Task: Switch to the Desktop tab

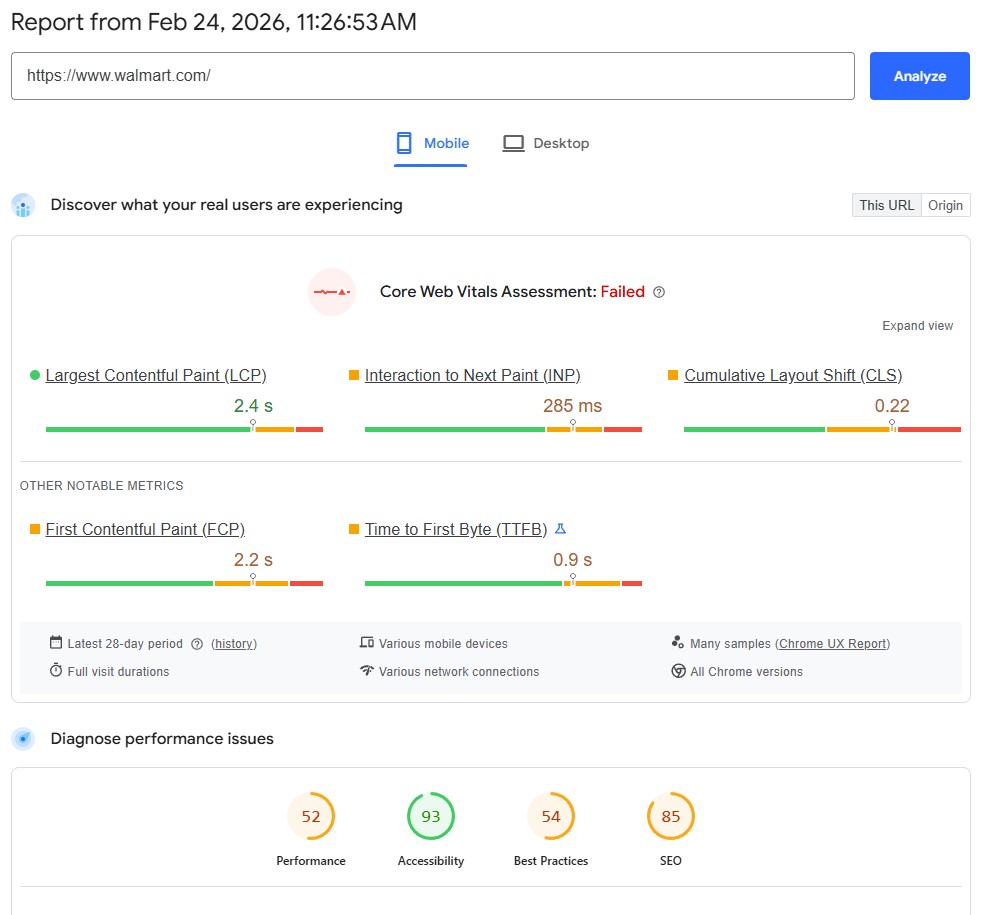Action: (x=546, y=143)
